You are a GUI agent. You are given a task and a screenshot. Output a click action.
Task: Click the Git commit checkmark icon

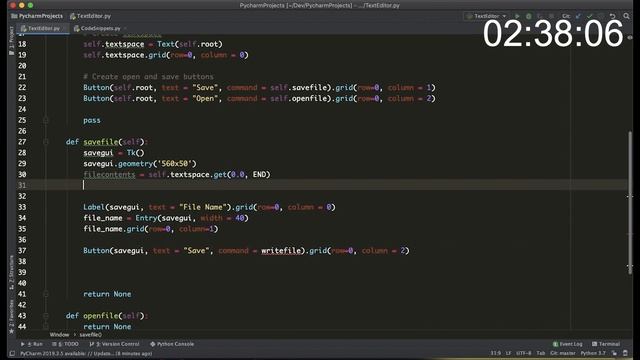click(x=589, y=16)
